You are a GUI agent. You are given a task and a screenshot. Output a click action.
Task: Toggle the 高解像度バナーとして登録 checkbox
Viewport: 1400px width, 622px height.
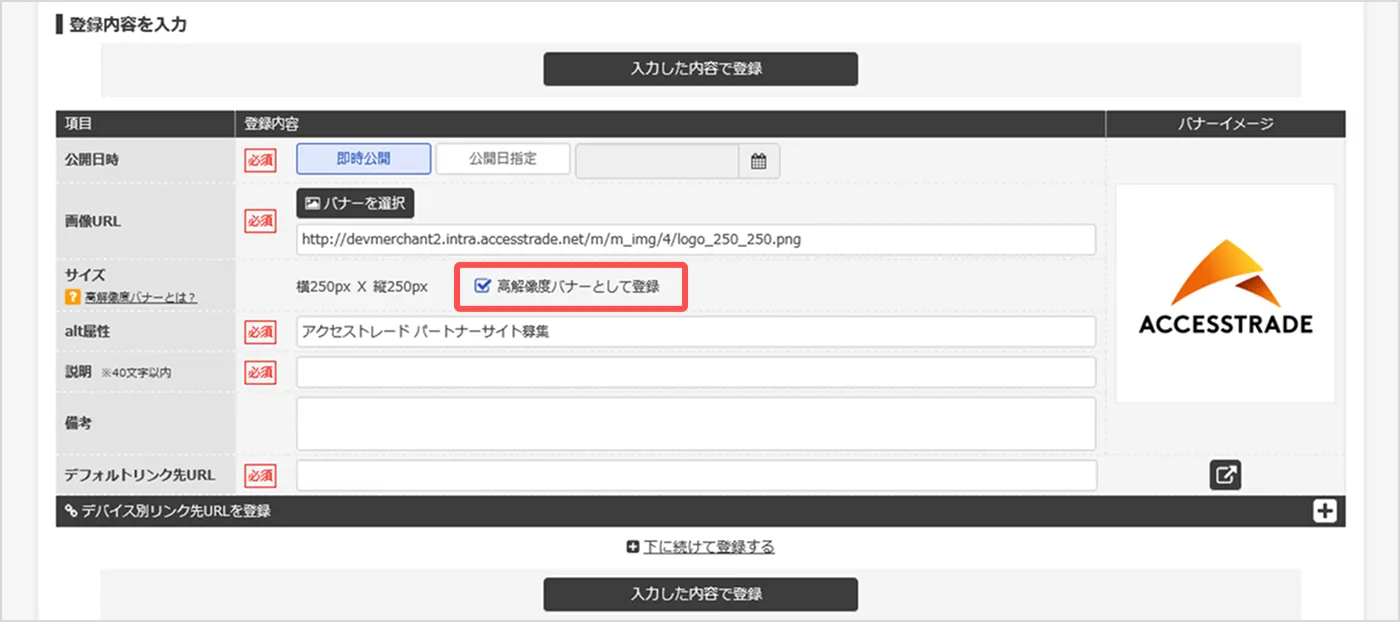coord(482,285)
